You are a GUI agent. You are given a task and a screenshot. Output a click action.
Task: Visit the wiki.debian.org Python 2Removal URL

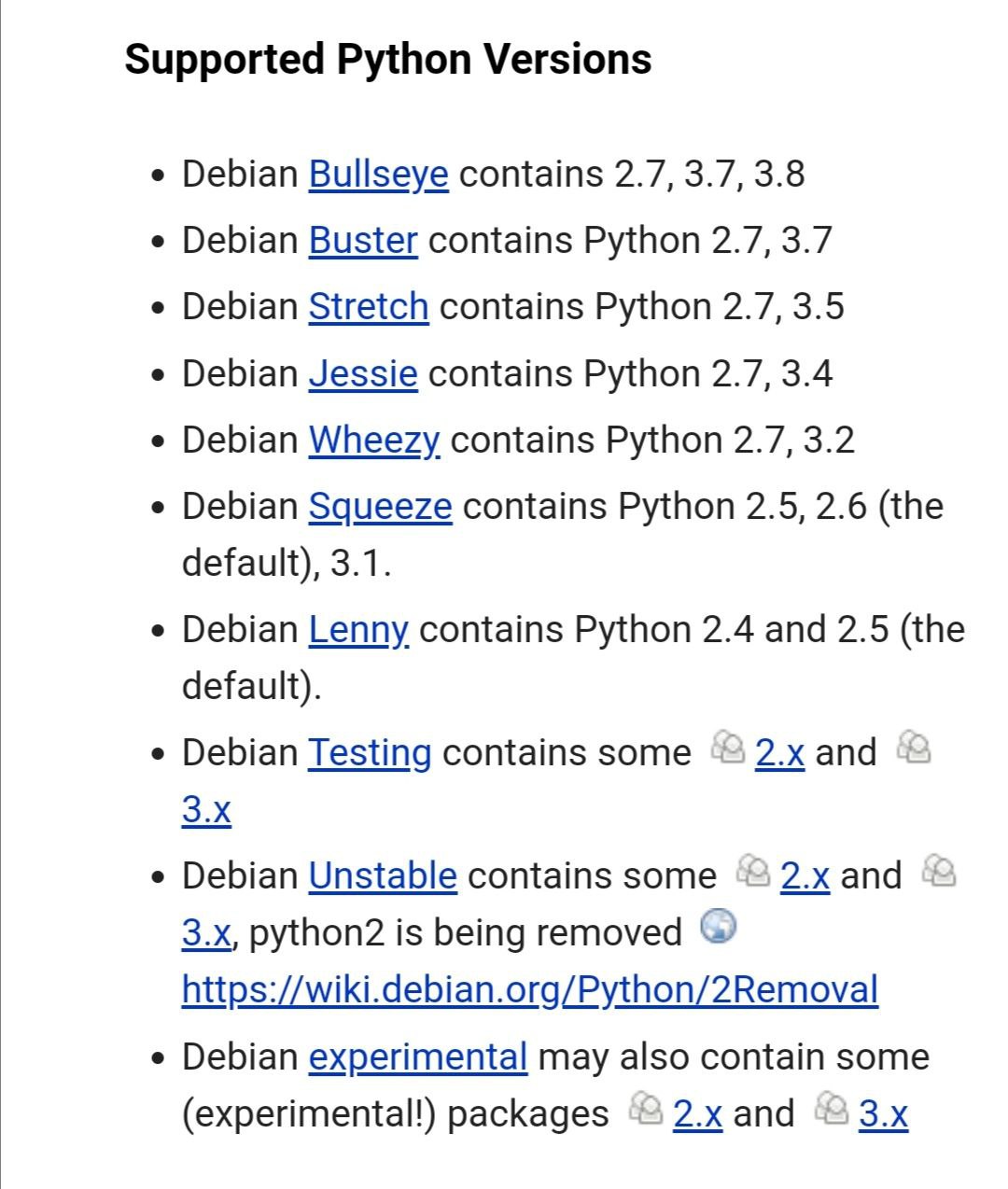(530, 990)
